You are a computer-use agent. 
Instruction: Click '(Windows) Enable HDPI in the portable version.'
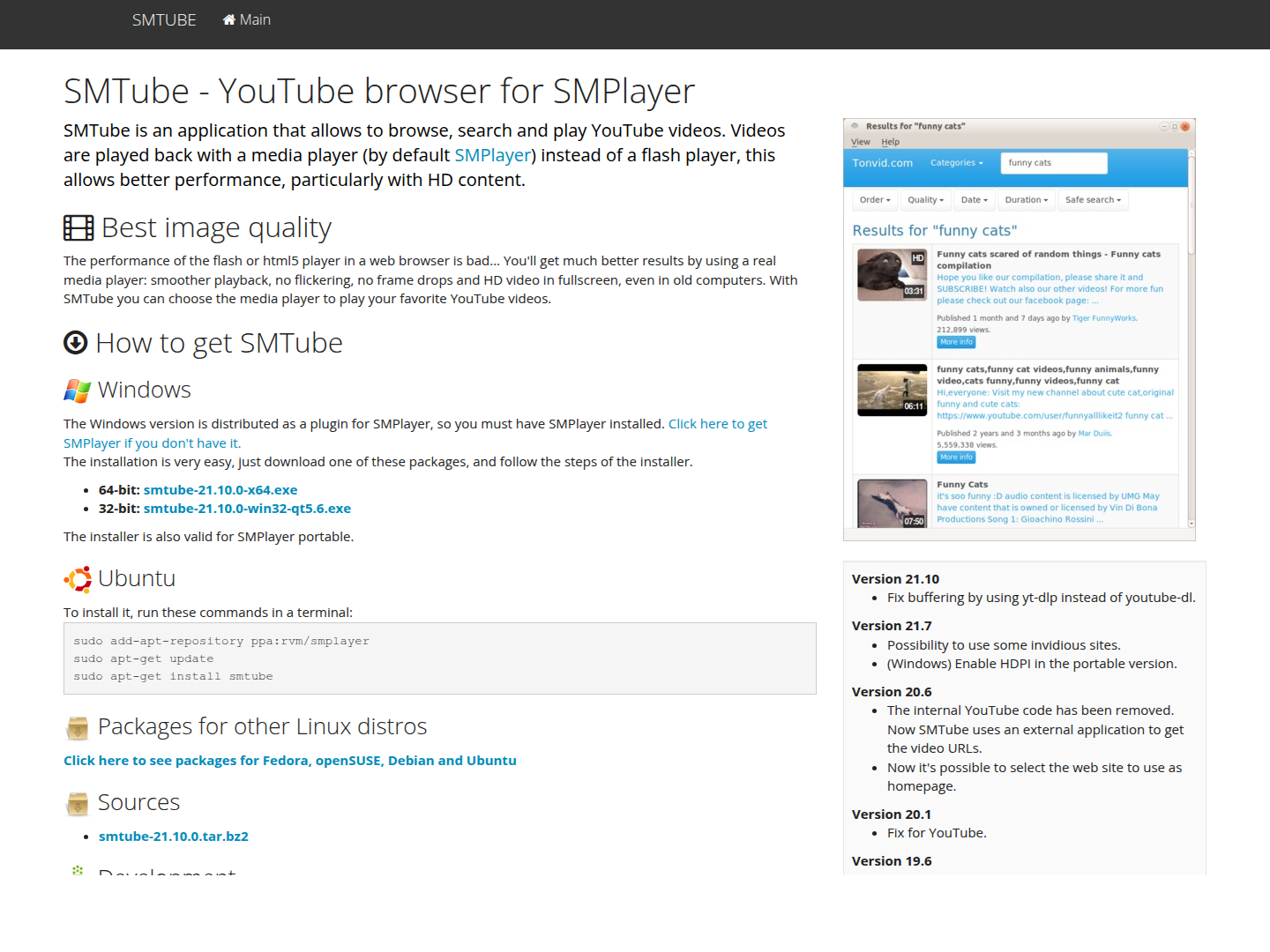(1032, 664)
